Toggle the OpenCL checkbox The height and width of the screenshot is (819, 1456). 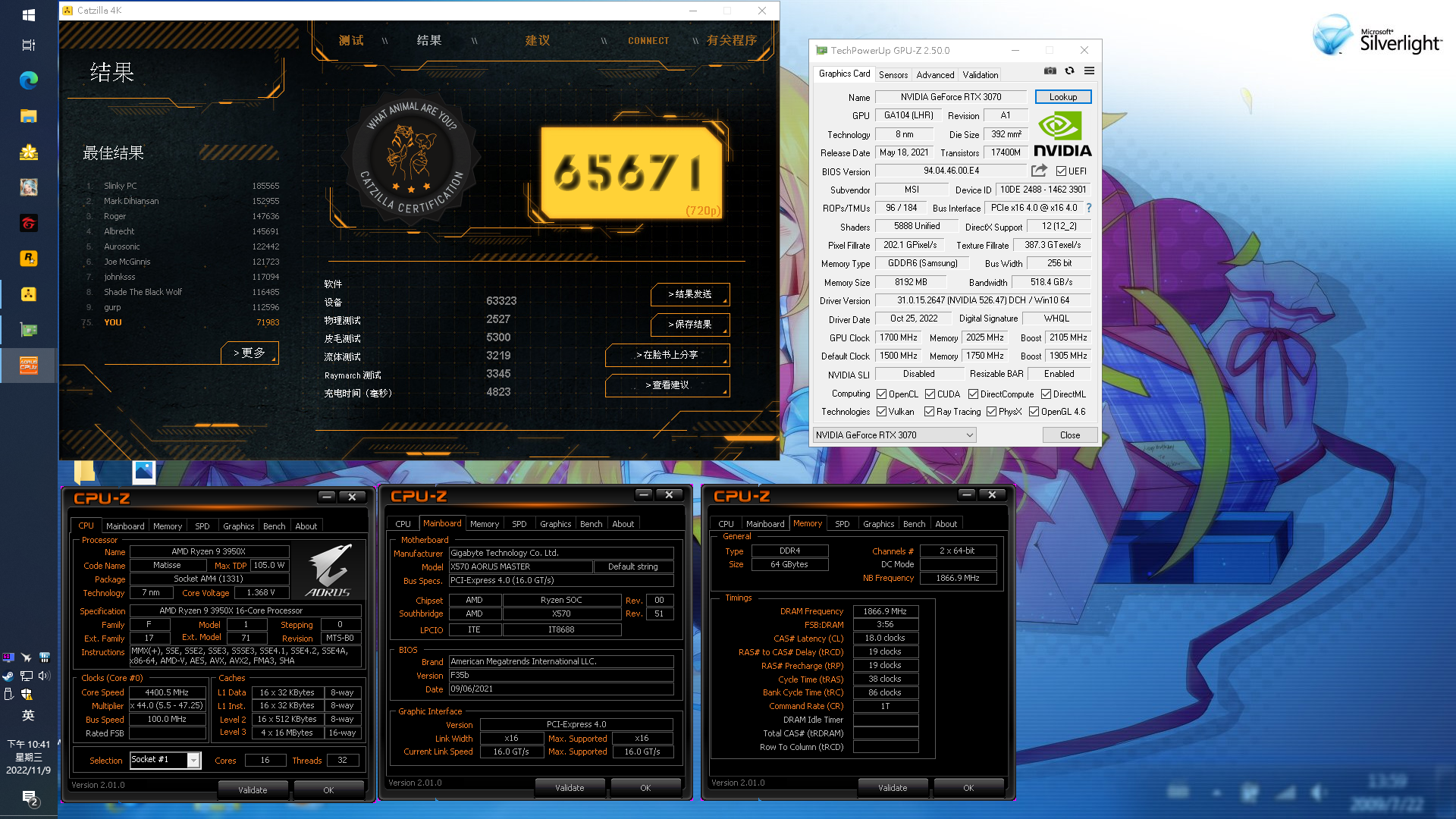point(881,394)
